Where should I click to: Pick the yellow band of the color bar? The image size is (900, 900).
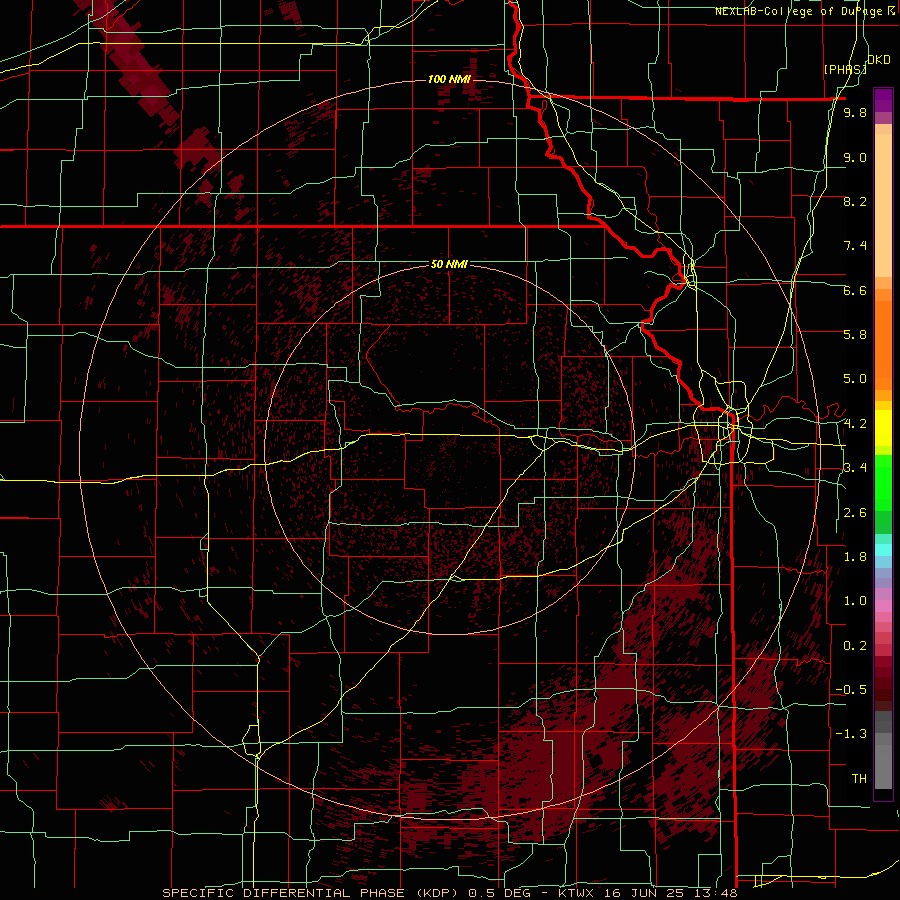(883, 428)
